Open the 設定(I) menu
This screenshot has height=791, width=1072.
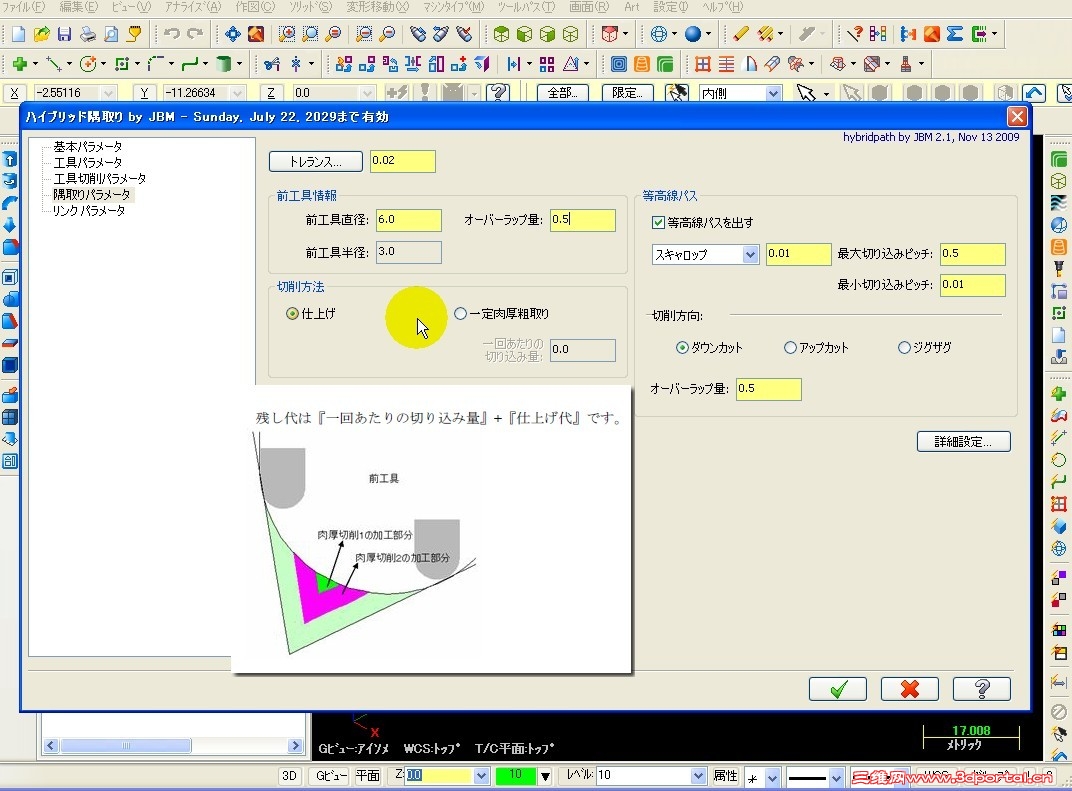[x=670, y=7]
